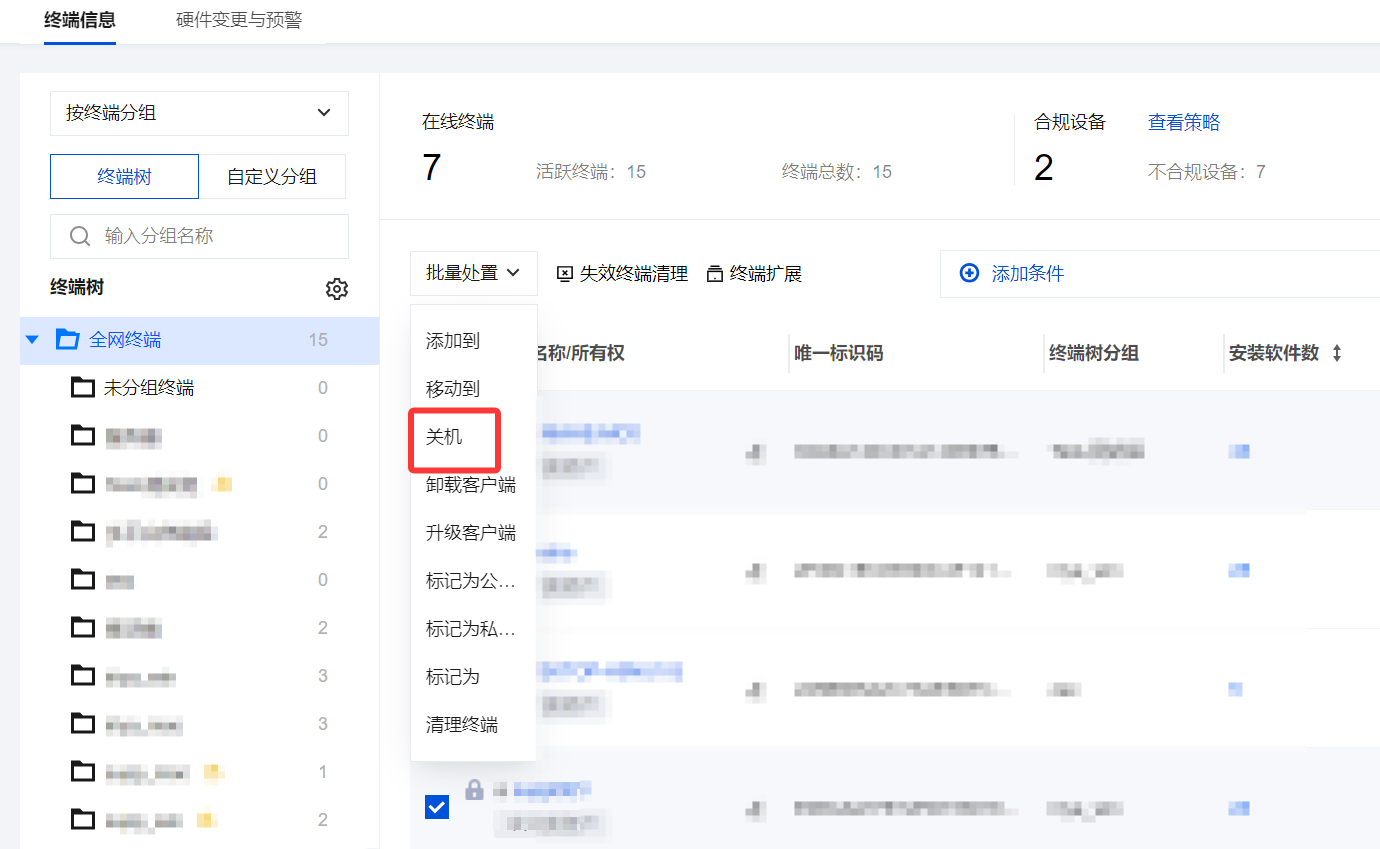The image size is (1380, 849).
Task: Click the 全网终端 folder icon
Action: tap(67, 340)
